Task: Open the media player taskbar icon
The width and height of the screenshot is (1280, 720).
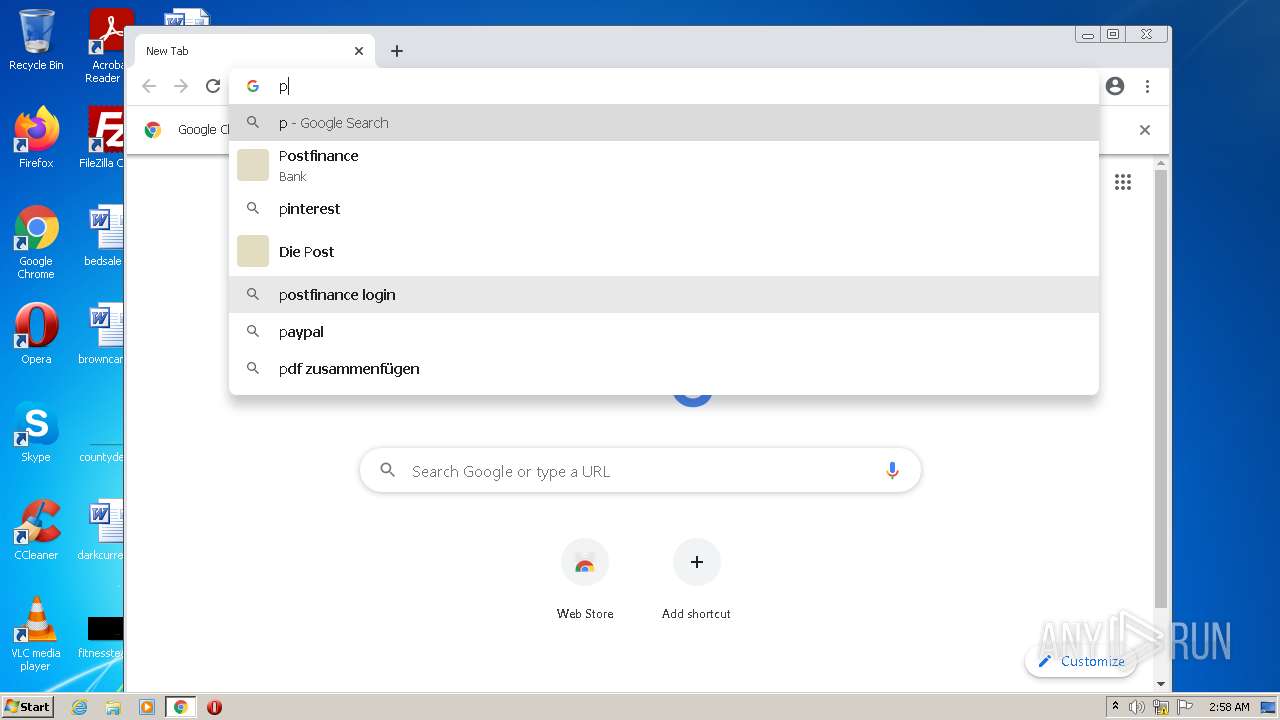Action: click(147, 707)
